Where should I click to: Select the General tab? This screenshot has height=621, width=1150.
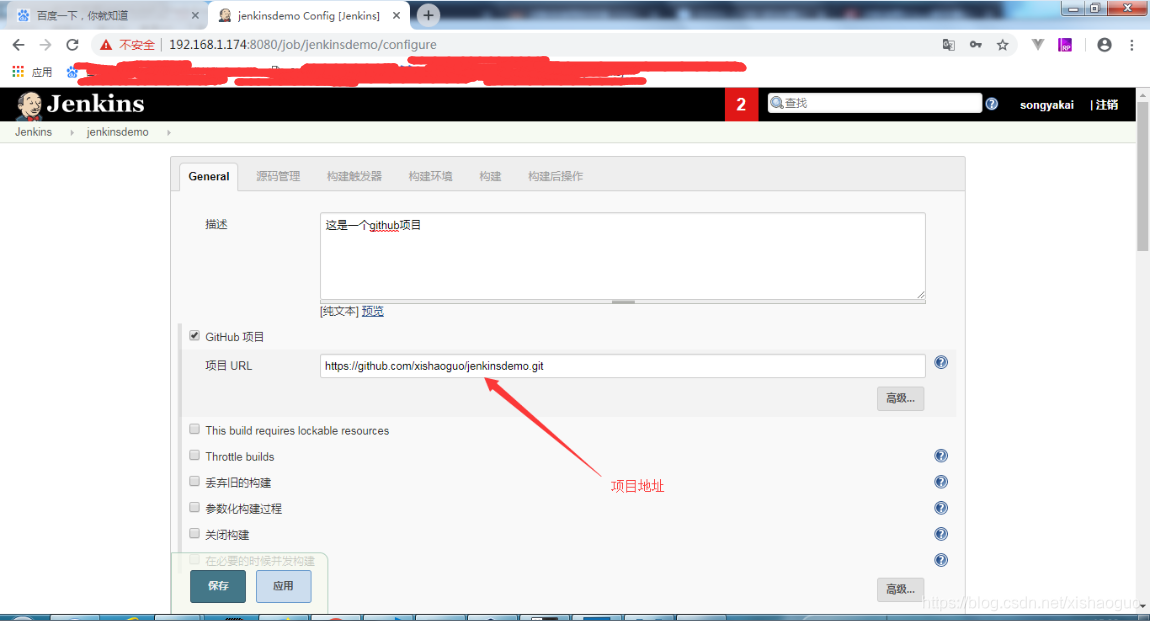click(x=208, y=177)
